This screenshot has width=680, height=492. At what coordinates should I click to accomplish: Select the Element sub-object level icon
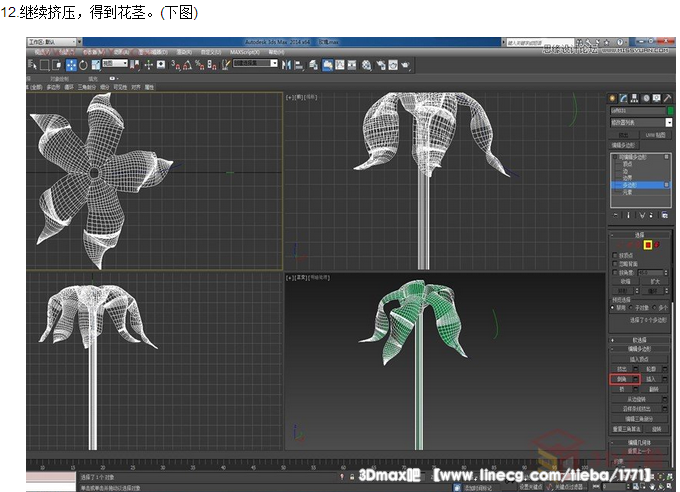657,245
